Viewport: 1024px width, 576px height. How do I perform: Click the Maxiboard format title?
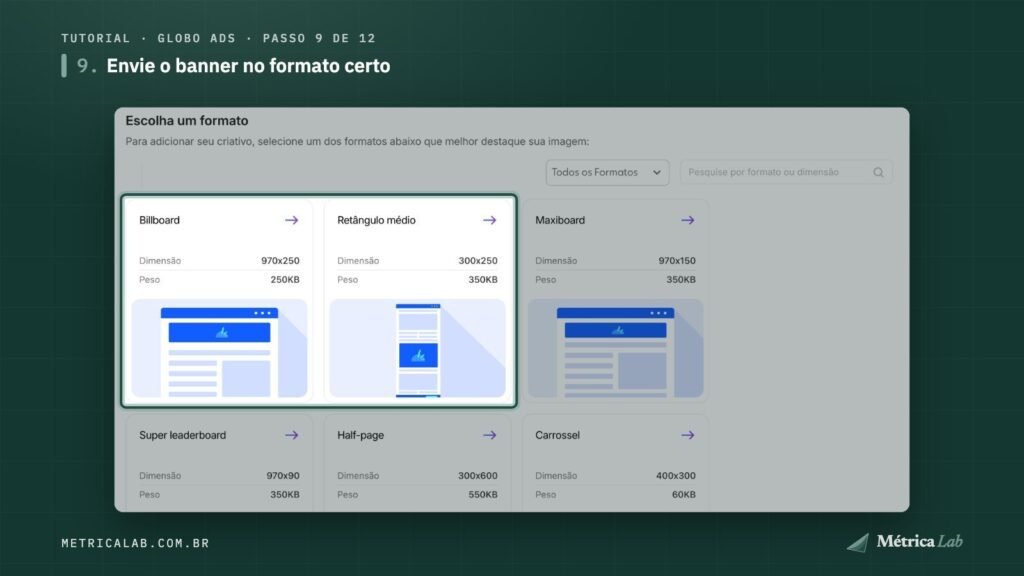560,220
